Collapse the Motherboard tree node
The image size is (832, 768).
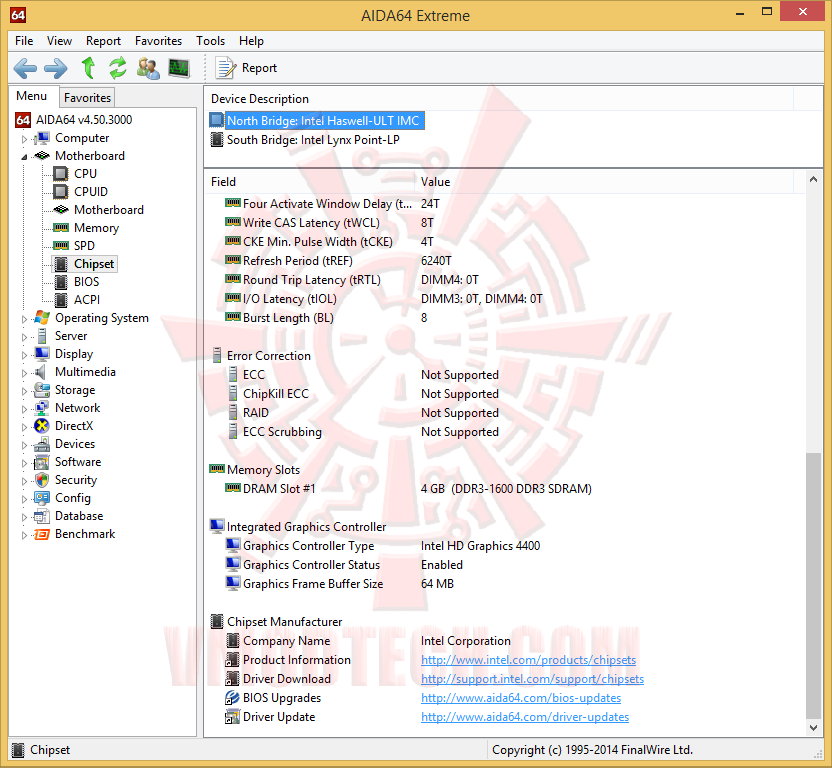tap(24, 157)
